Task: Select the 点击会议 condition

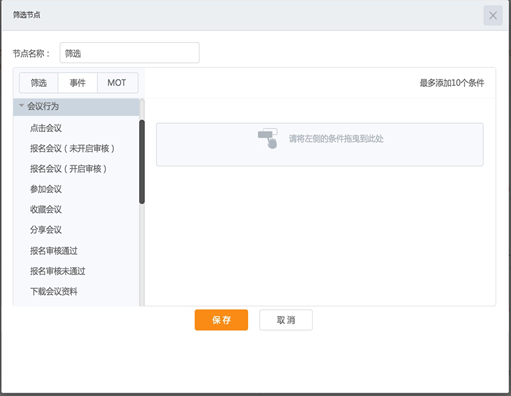Action: (46, 128)
